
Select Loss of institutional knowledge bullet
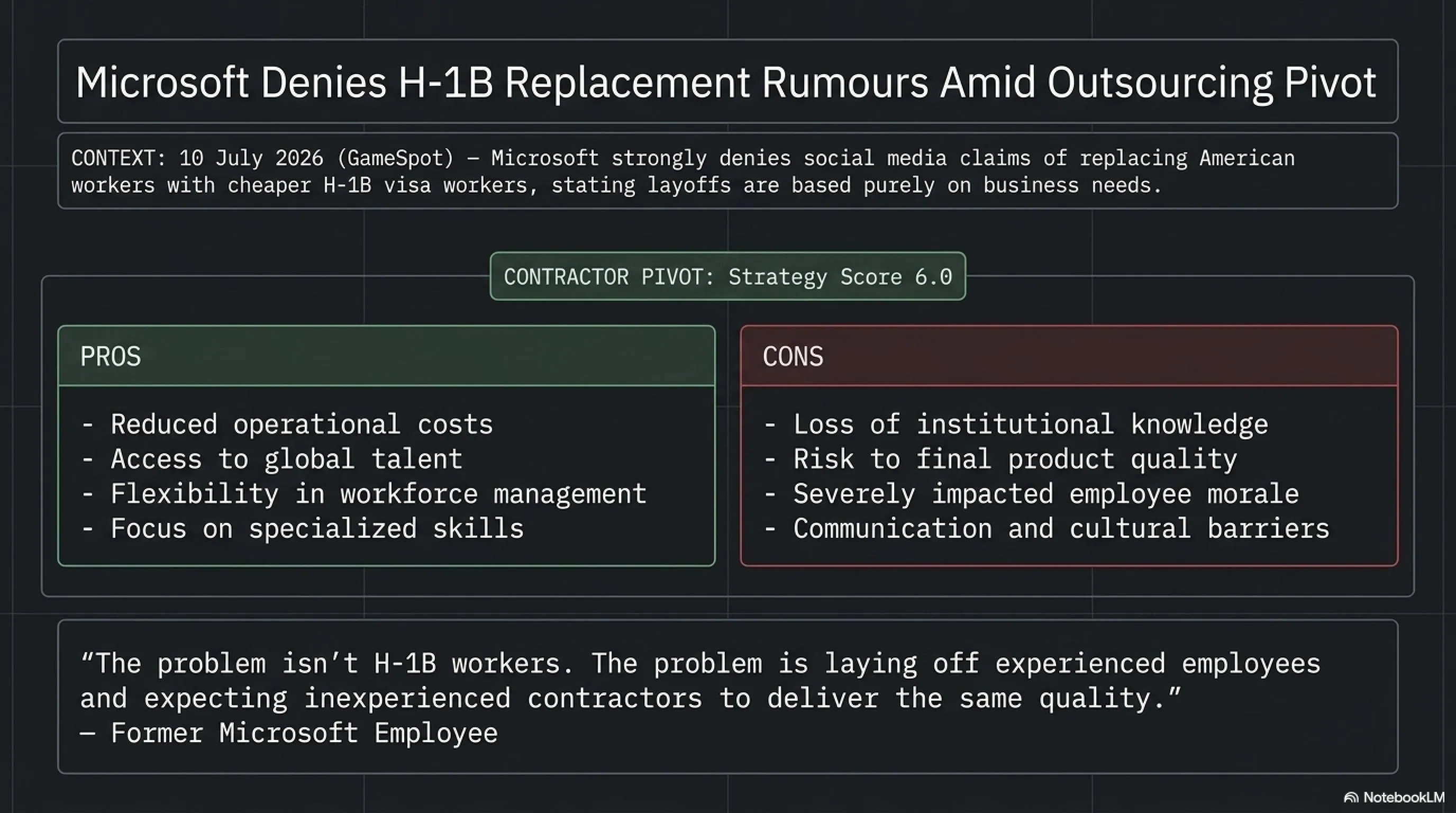(x=1016, y=424)
